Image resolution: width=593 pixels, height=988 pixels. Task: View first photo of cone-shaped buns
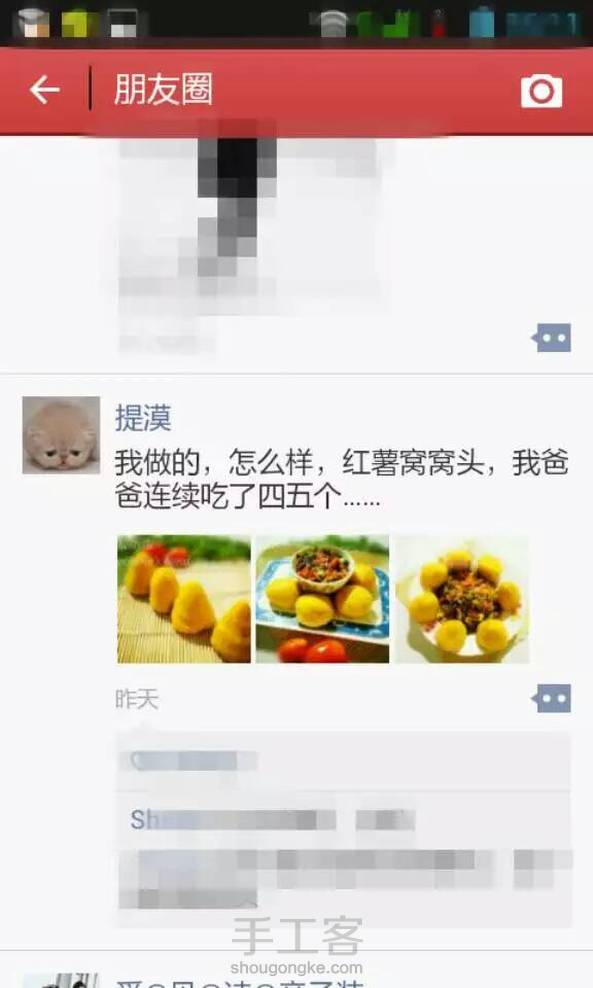click(184, 599)
